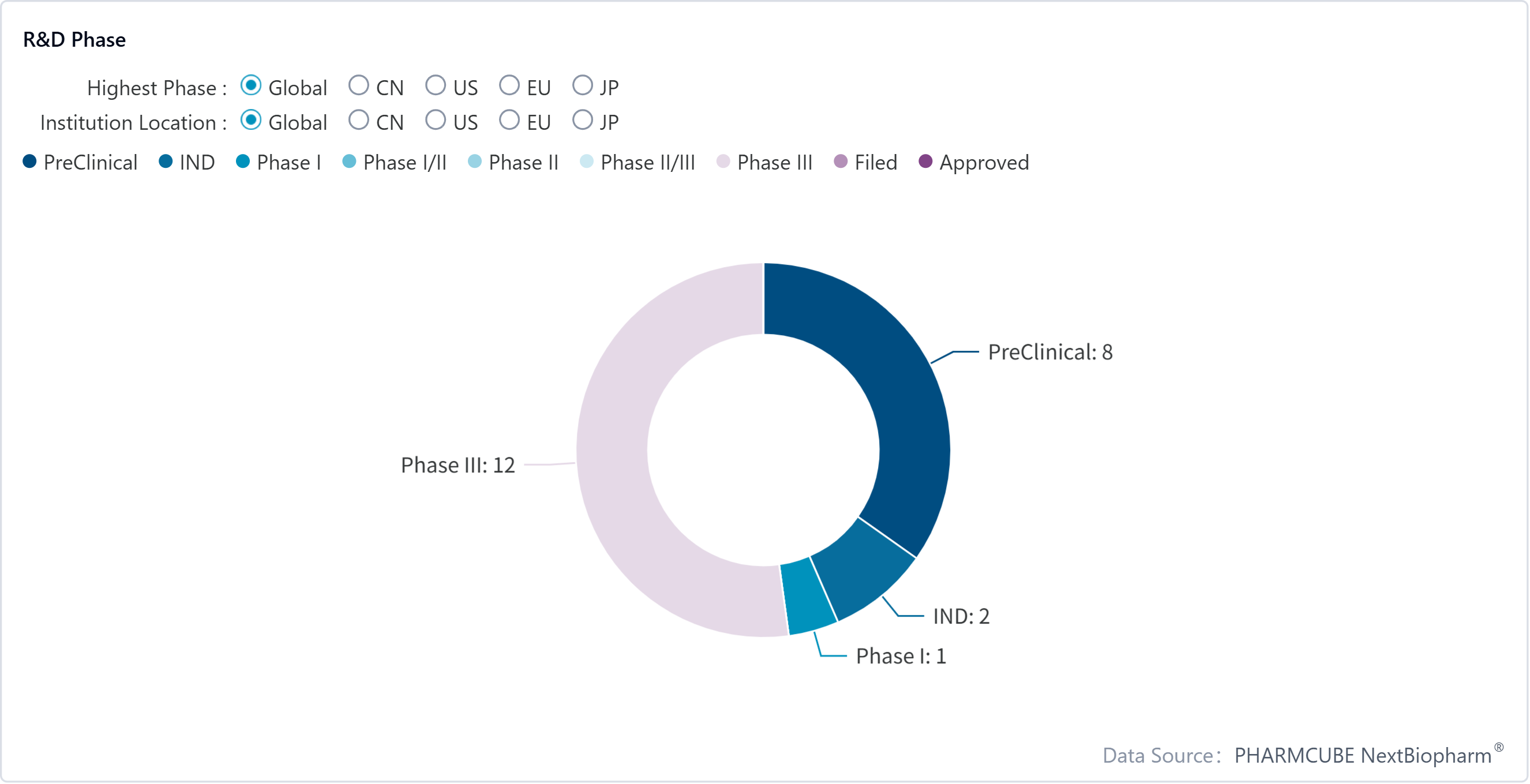
Task: Toggle Phase II/III legend entry
Action: 586,162
